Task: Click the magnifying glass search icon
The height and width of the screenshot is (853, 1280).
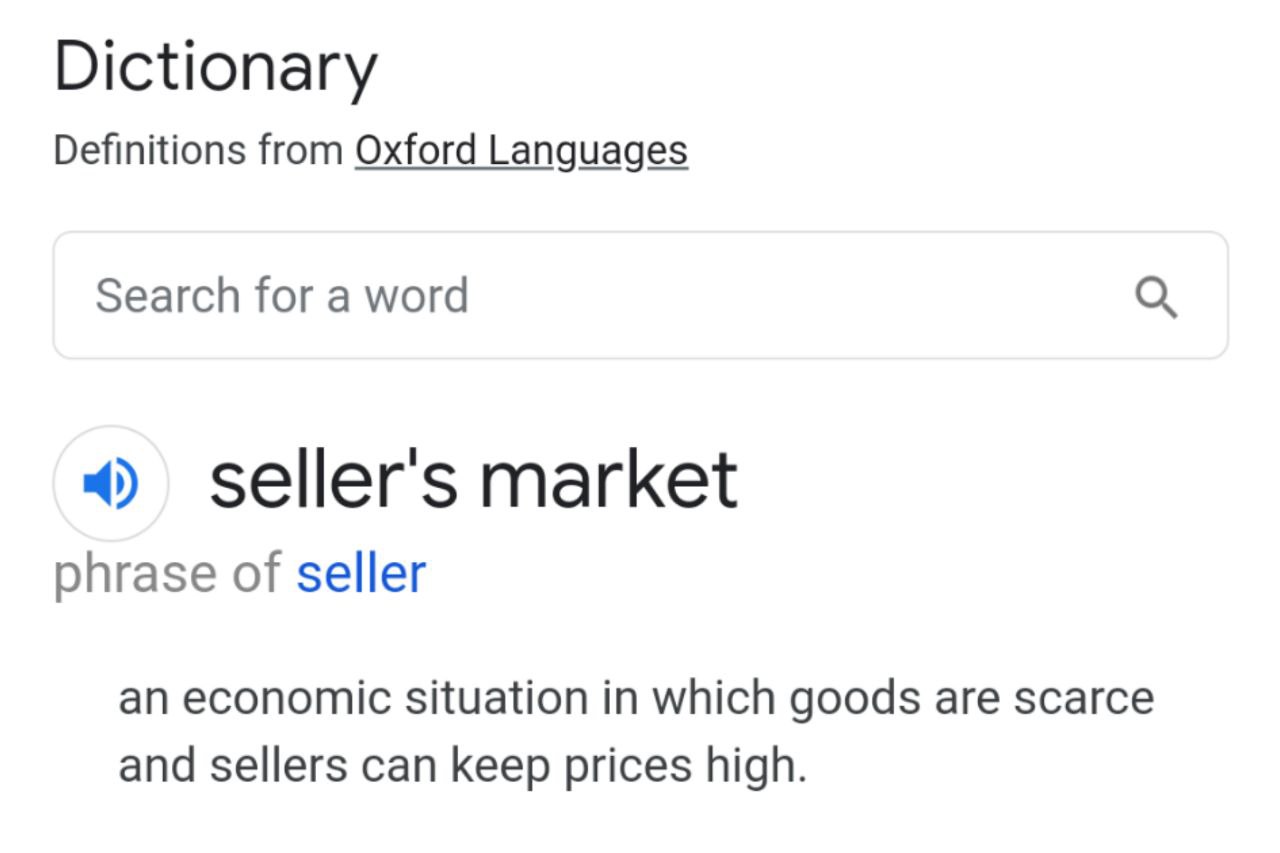Action: [1156, 297]
